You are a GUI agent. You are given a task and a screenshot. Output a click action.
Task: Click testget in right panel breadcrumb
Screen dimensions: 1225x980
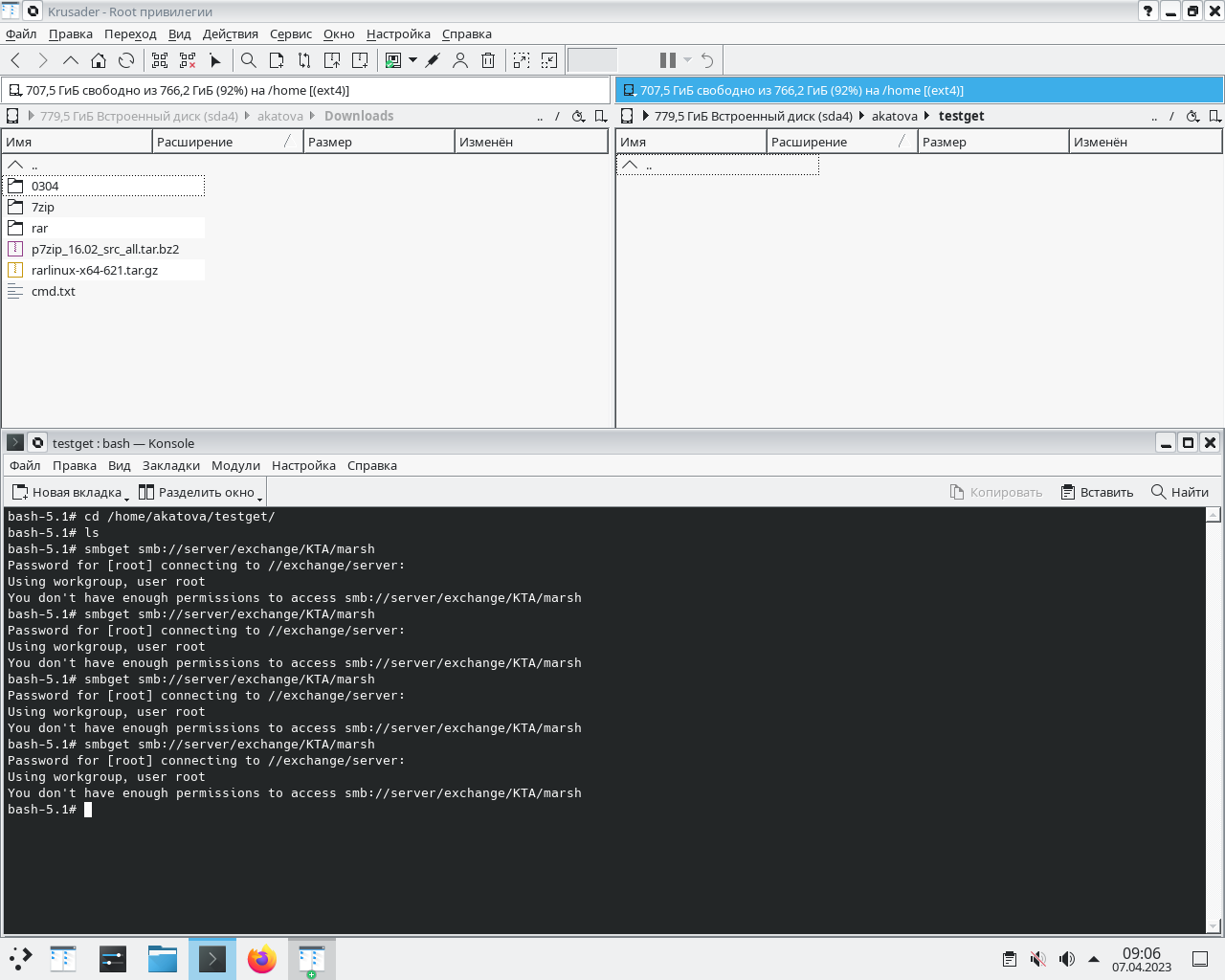(961, 116)
